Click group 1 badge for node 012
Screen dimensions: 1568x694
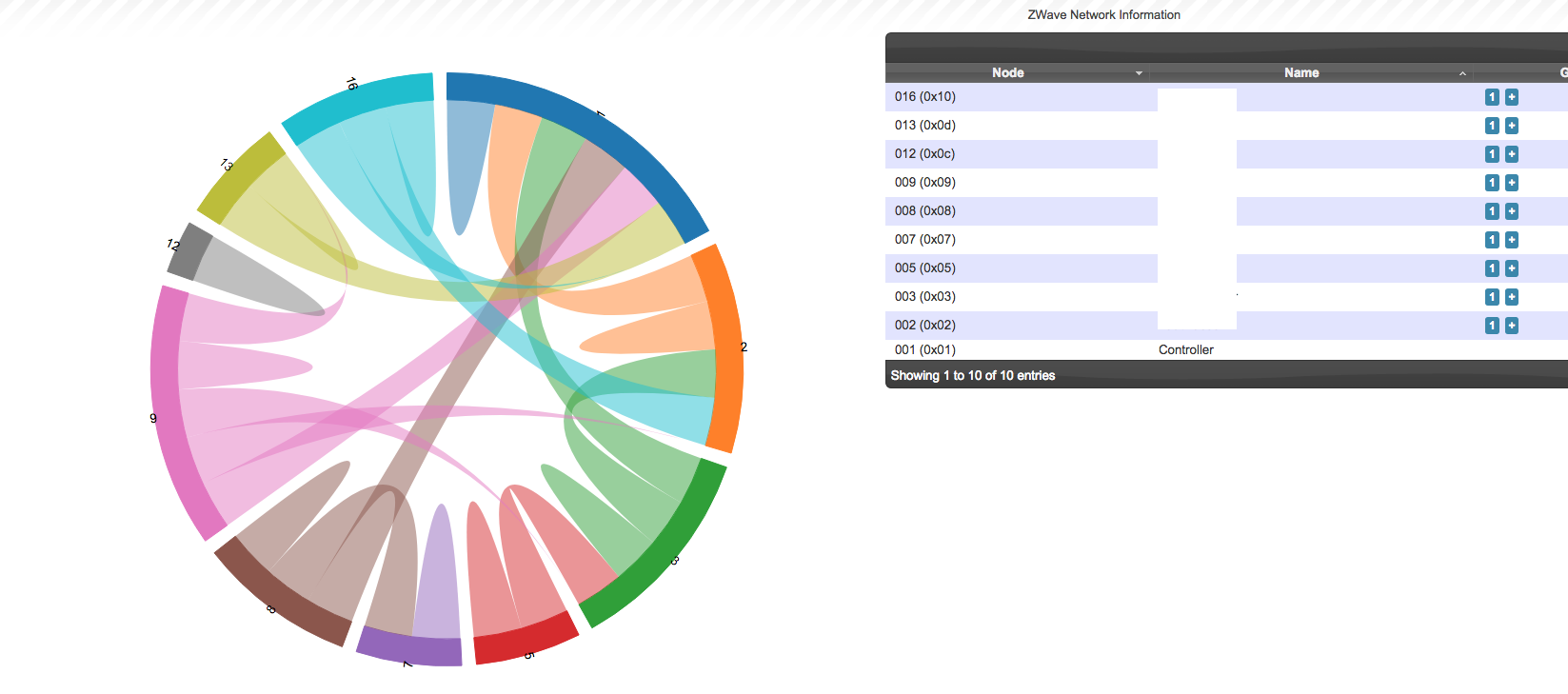coord(1492,154)
